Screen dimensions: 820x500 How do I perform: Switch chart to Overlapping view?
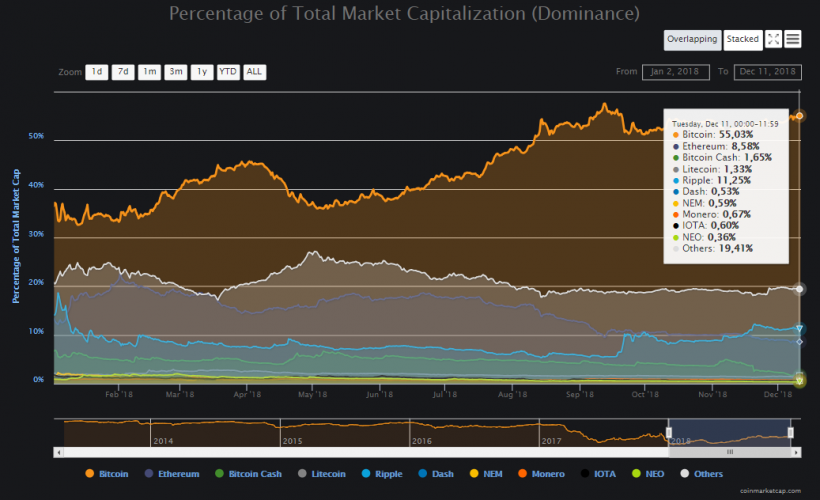coord(691,39)
